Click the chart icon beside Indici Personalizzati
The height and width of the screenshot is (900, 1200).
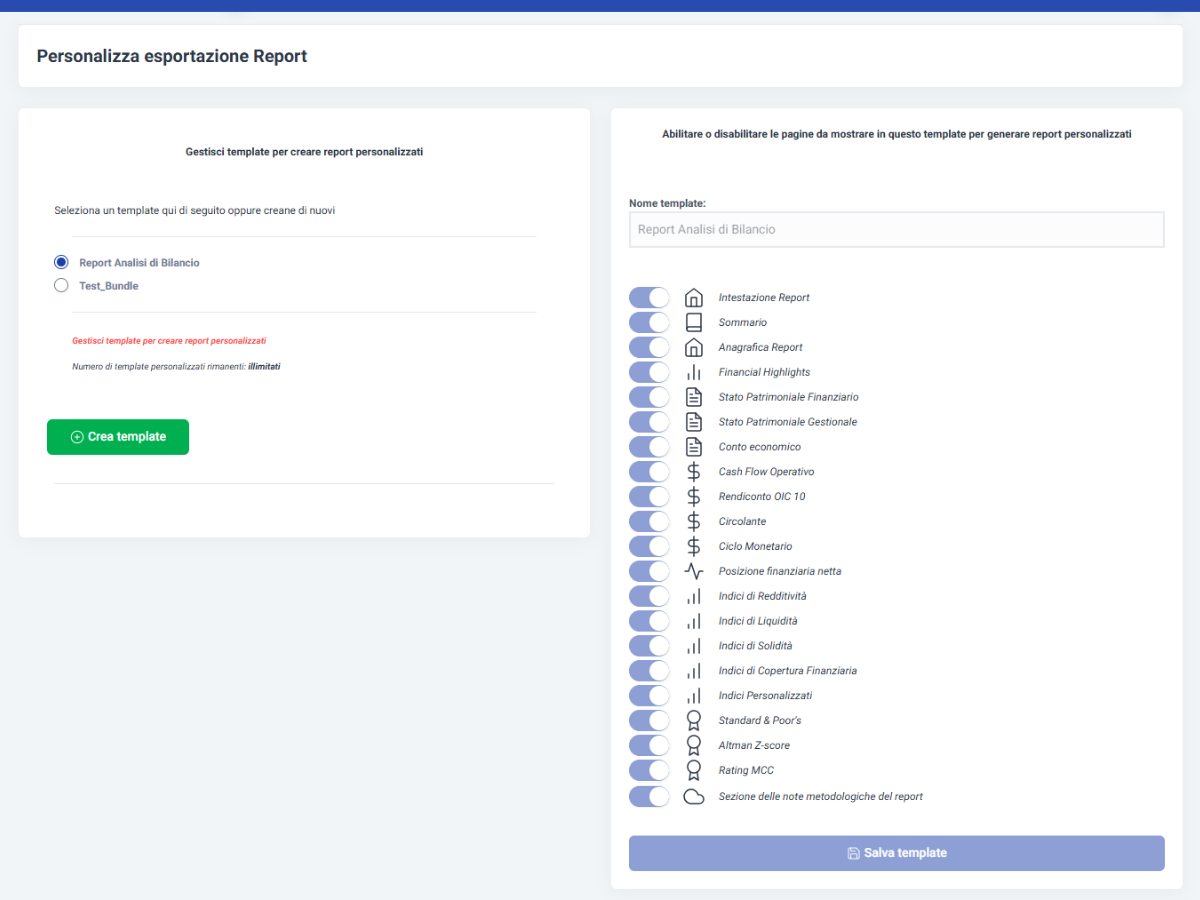tap(694, 696)
